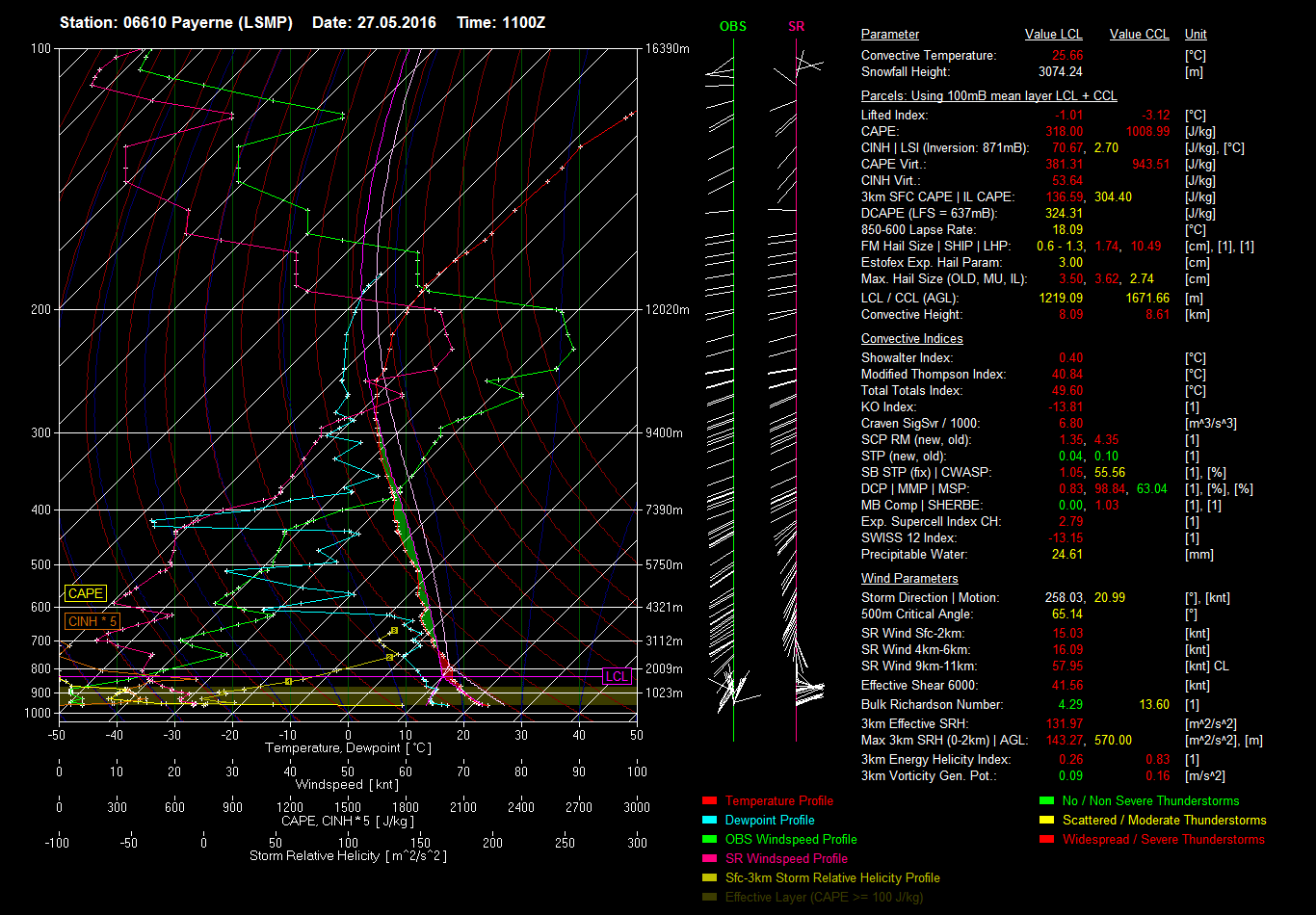Select the SR wind column header
The image size is (1316, 915).
click(x=796, y=27)
